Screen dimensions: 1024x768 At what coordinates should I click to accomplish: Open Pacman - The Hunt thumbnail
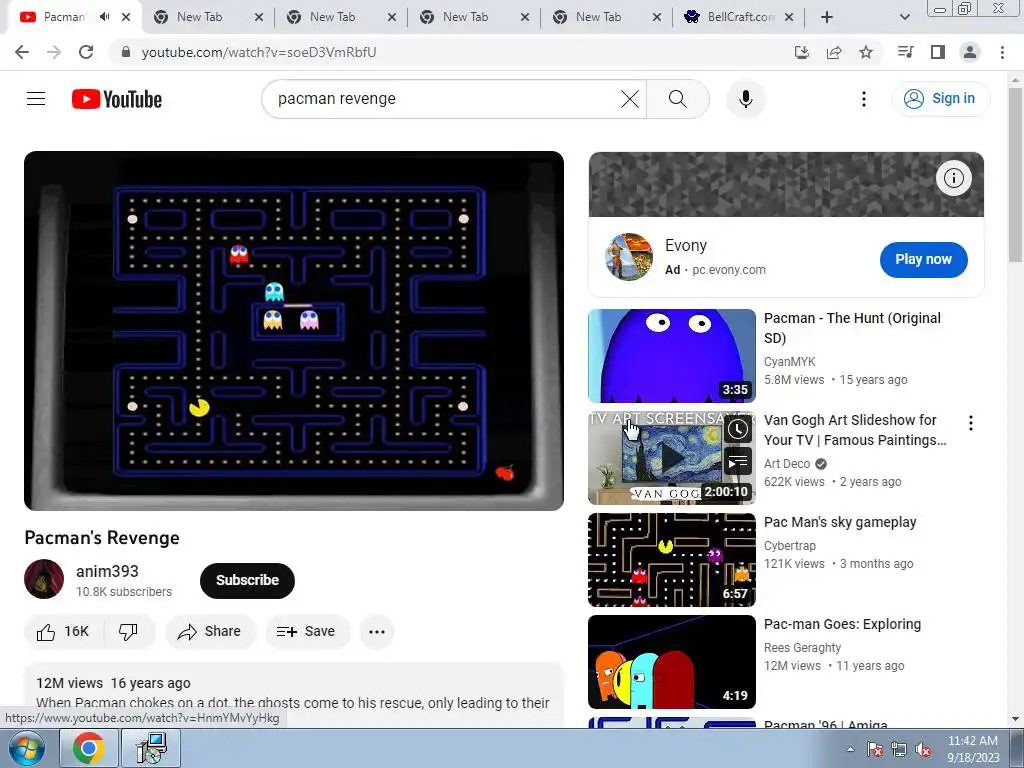[x=671, y=356]
